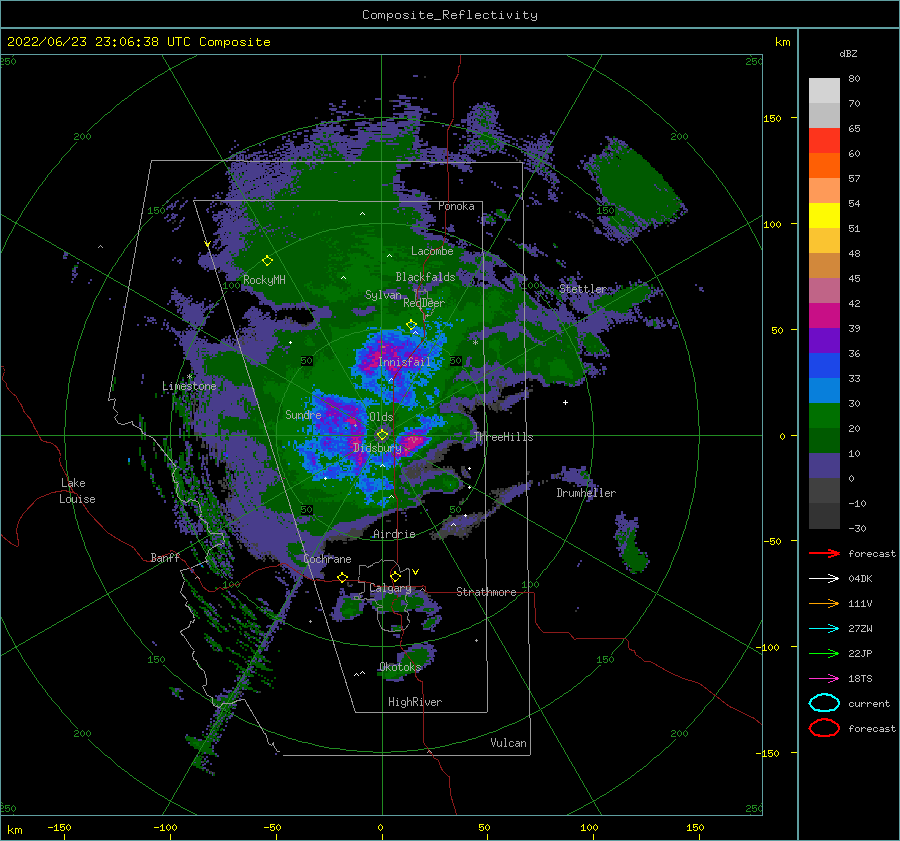The height and width of the screenshot is (841, 900).
Task: Choose the green 22JP arrow icon
Action: tap(824, 653)
